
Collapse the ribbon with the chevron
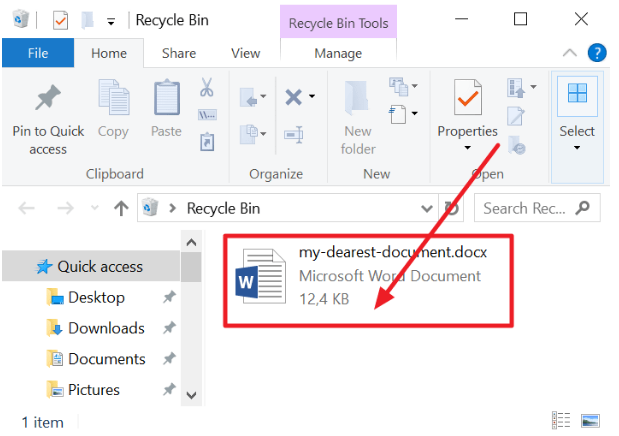click(569, 53)
